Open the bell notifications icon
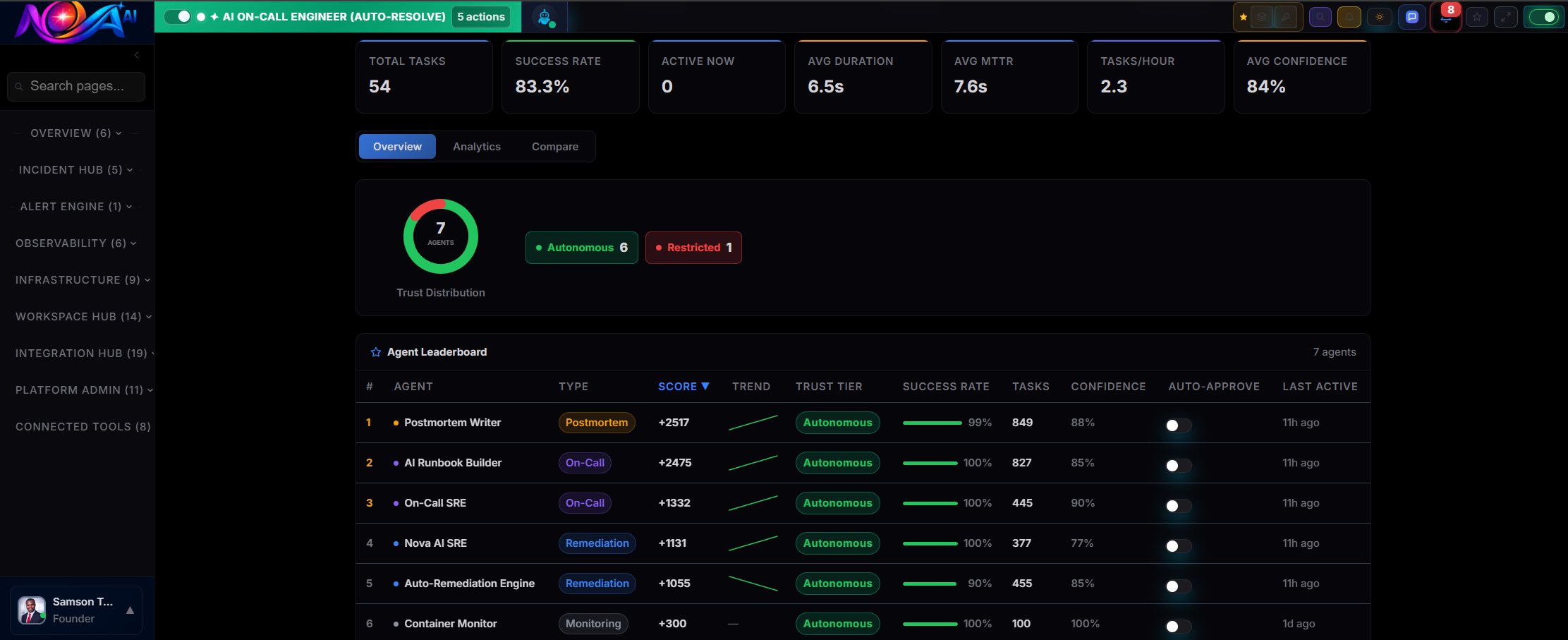This screenshot has width=1568, height=640. (x=1349, y=17)
